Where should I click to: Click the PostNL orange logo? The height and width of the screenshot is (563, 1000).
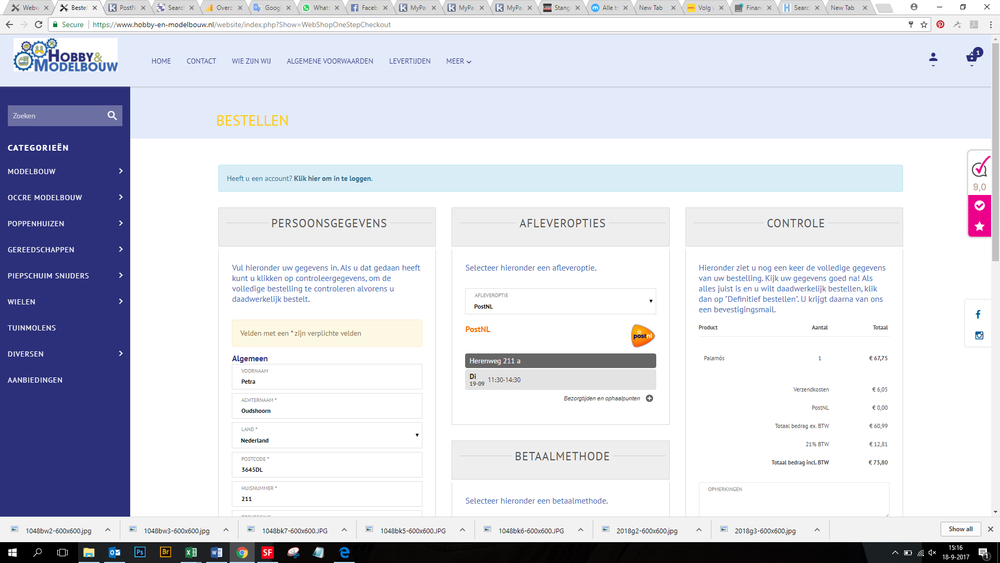click(x=642, y=335)
